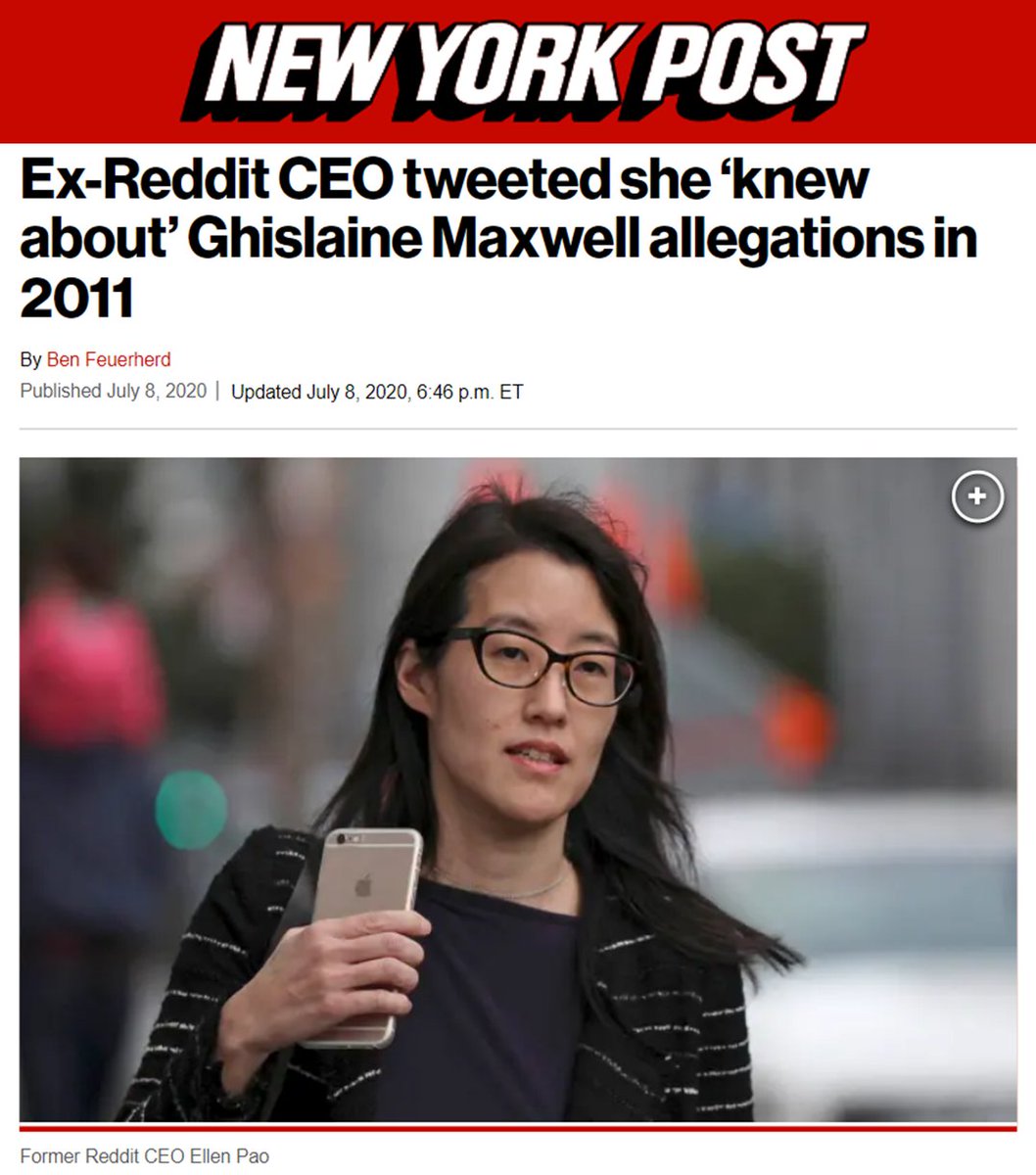Click the red line beneath the photo
Viewport: 1036px width, 1175px height.
point(518,1128)
